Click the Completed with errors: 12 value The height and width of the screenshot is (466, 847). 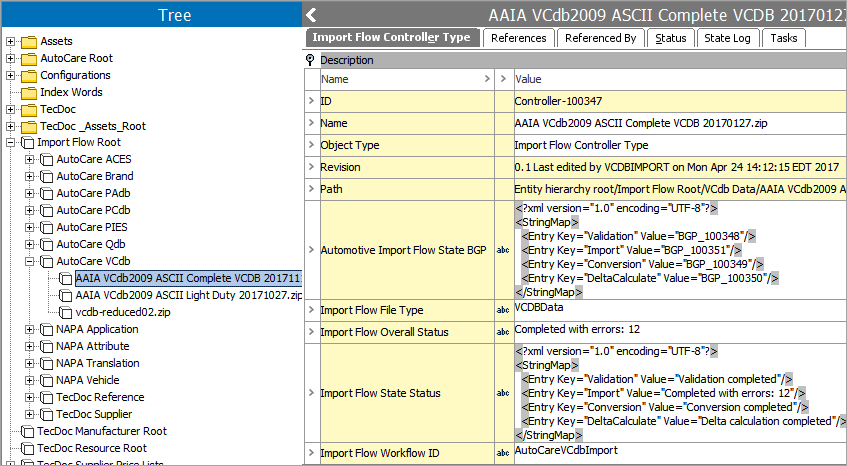point(577,329)
